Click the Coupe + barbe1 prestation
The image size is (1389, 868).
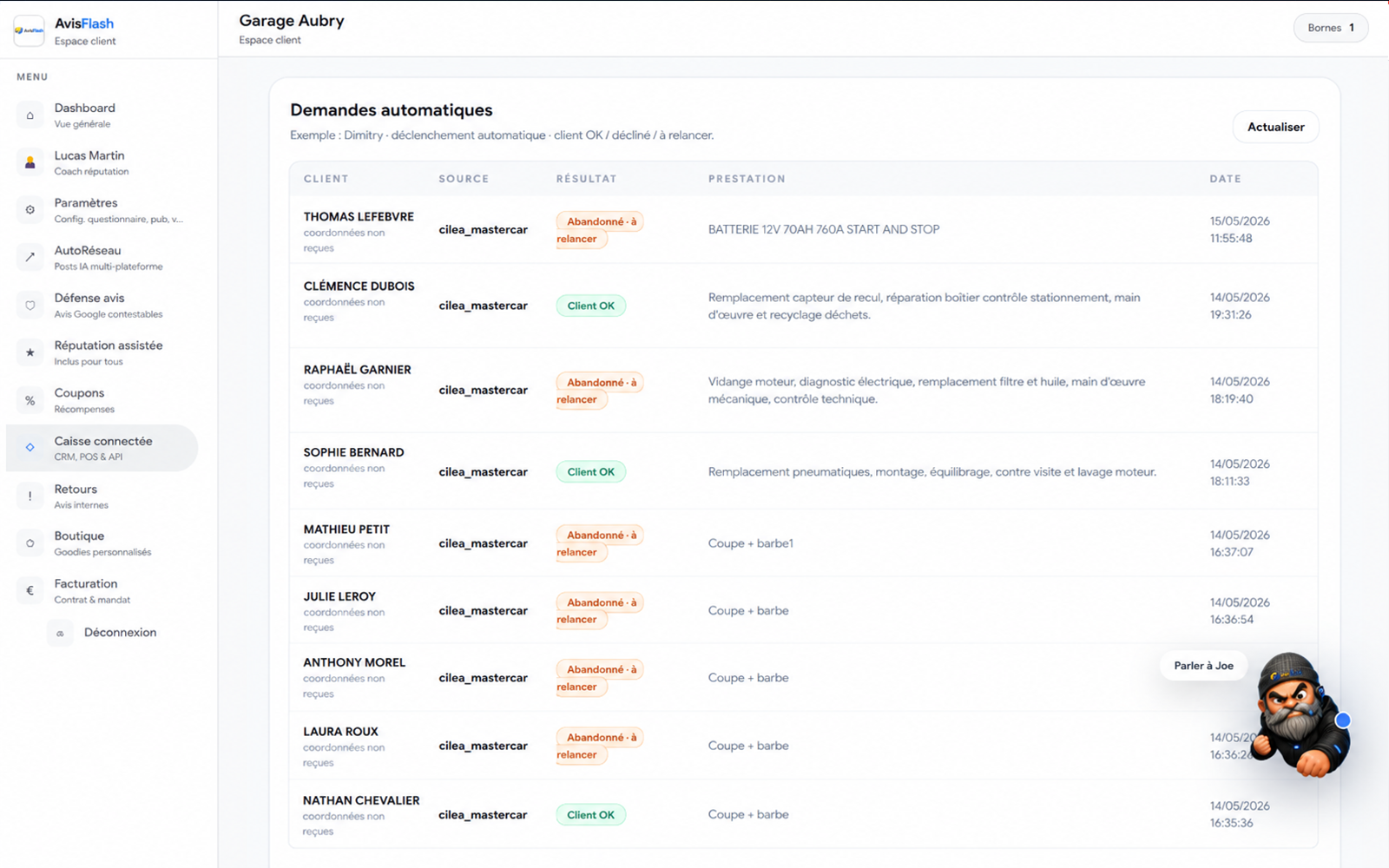click(751, 543)
